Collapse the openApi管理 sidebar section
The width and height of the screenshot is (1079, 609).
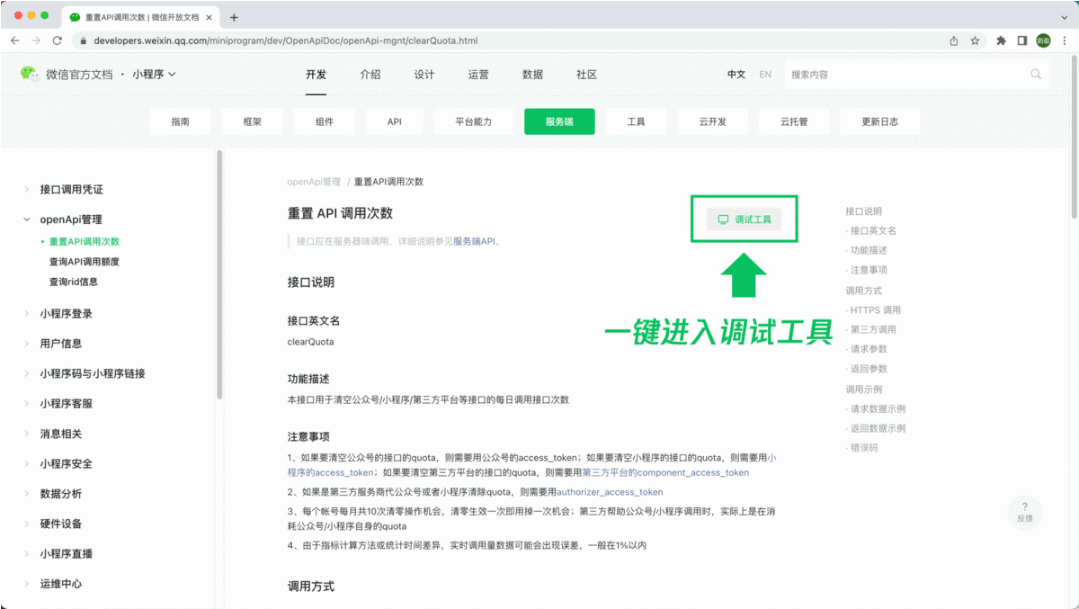pyautogui.click(x=27, y=220)
